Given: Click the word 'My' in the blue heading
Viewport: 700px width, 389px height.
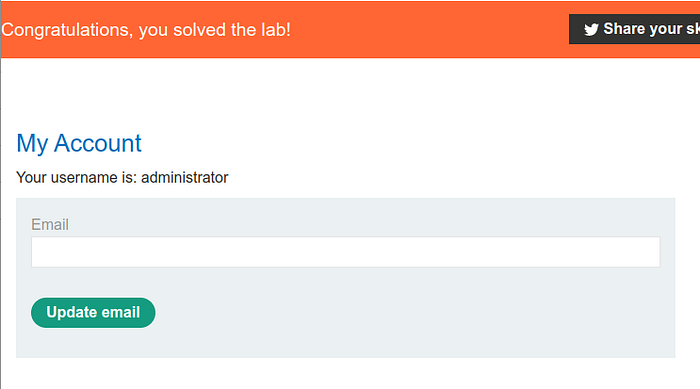Looking at the screenshot, I should click(x=32, y=144).
